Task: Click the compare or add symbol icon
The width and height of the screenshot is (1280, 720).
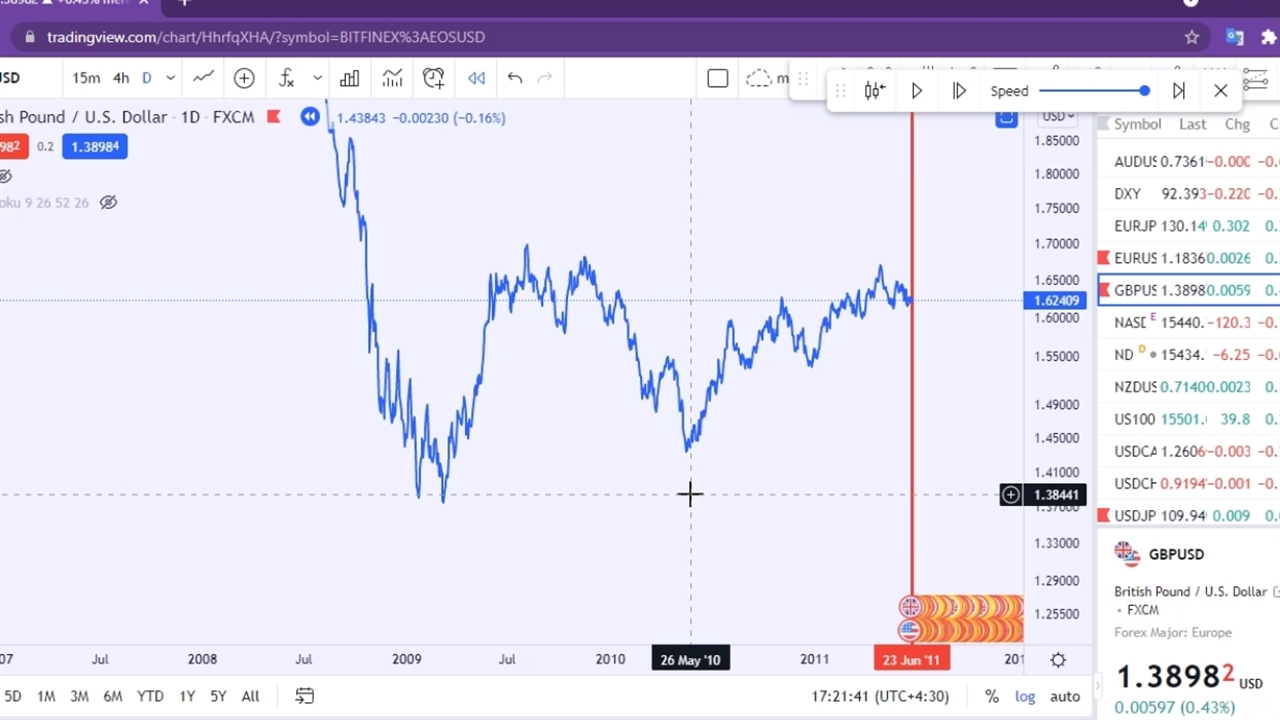Action: [244, 78]
